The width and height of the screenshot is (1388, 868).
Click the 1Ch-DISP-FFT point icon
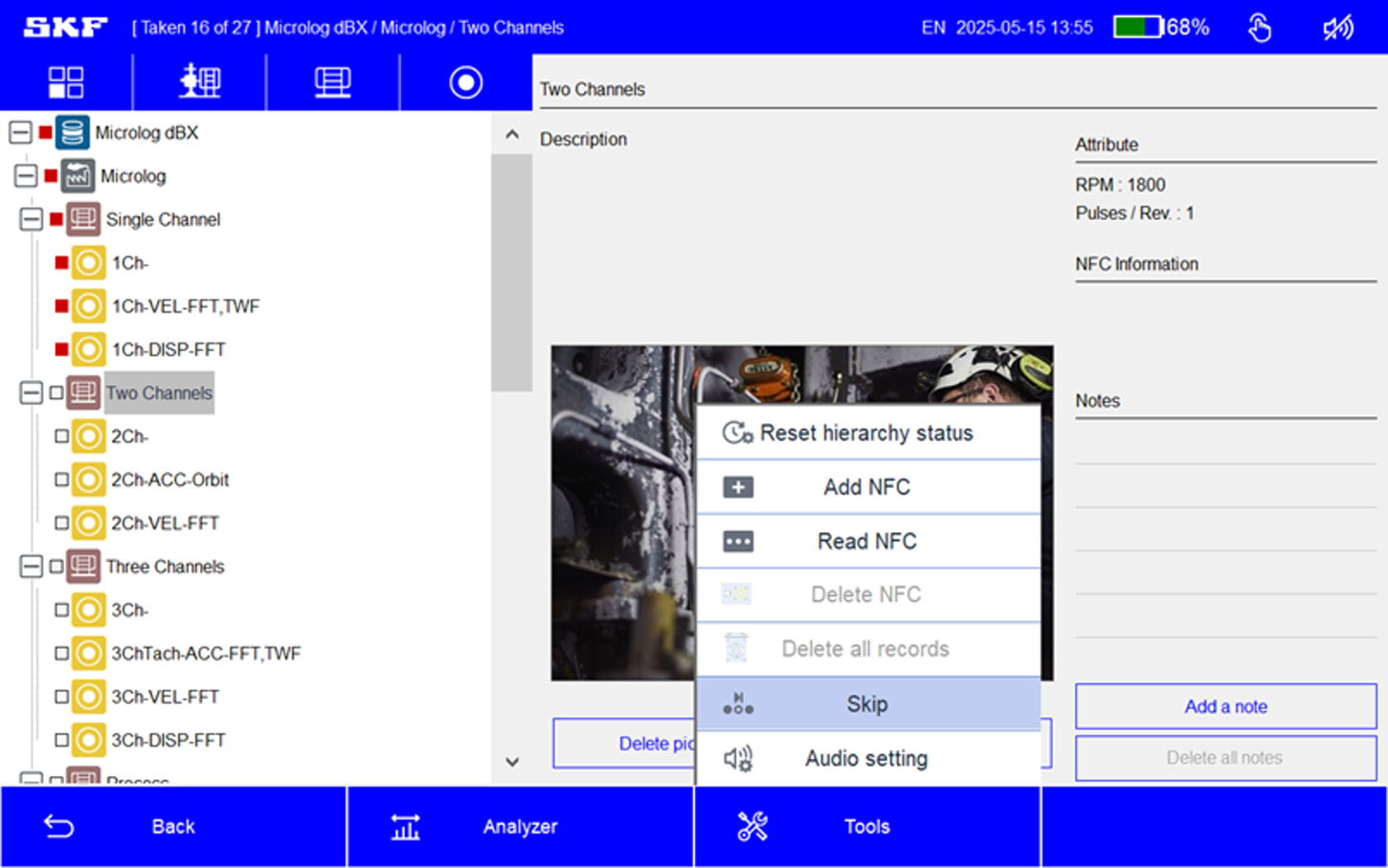(89, 349)
